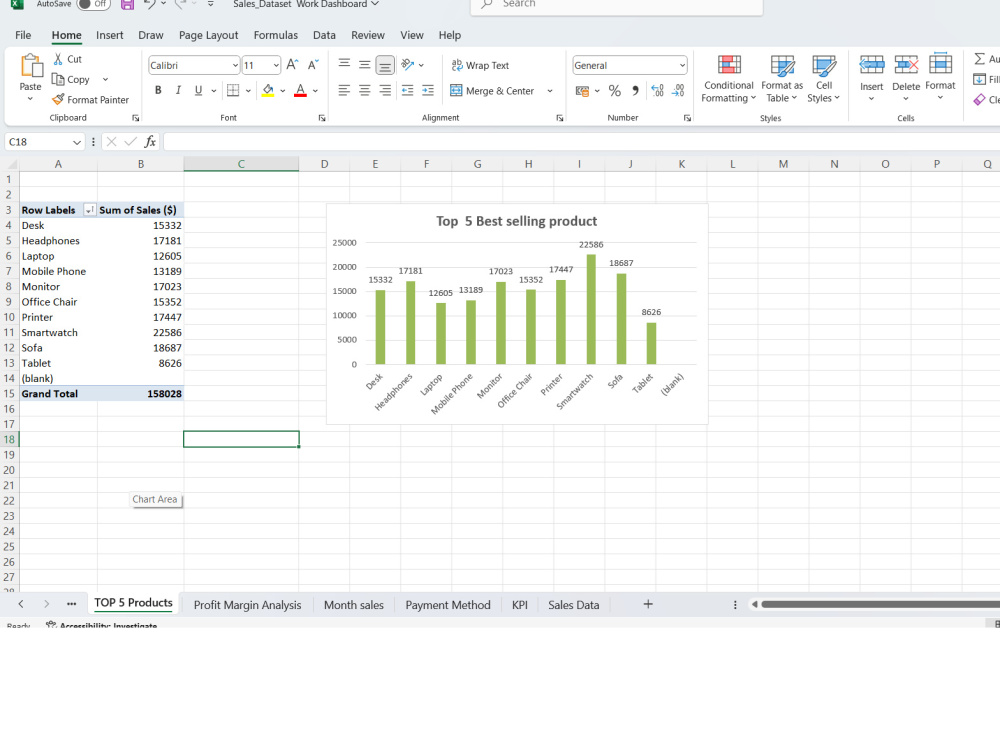This screenshot has height=750, width=1000.
Task: Open the Sales Data sheet tab
Action: pyautogui.click(x=574, y=605)
